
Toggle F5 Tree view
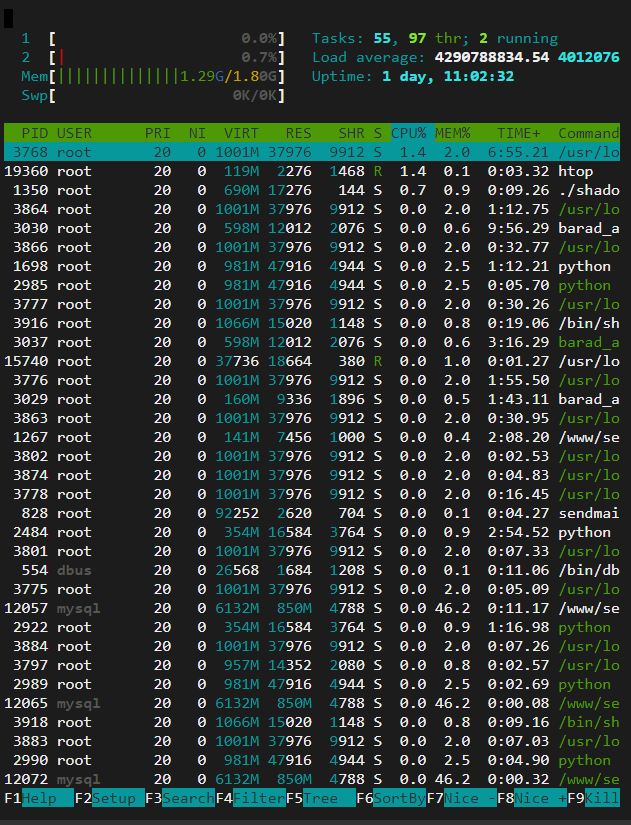coord(323,798)
